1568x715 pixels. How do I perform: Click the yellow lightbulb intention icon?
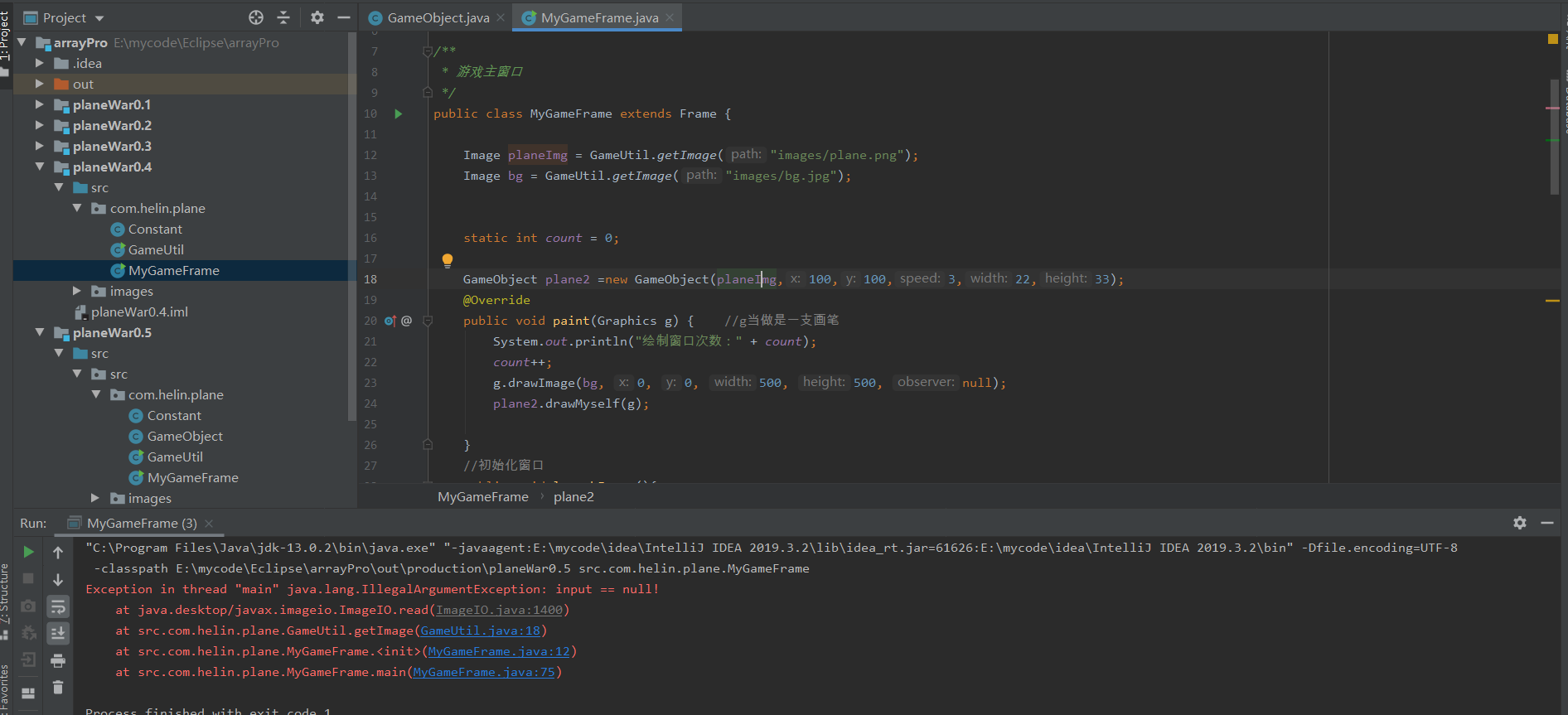coord(448,261)
